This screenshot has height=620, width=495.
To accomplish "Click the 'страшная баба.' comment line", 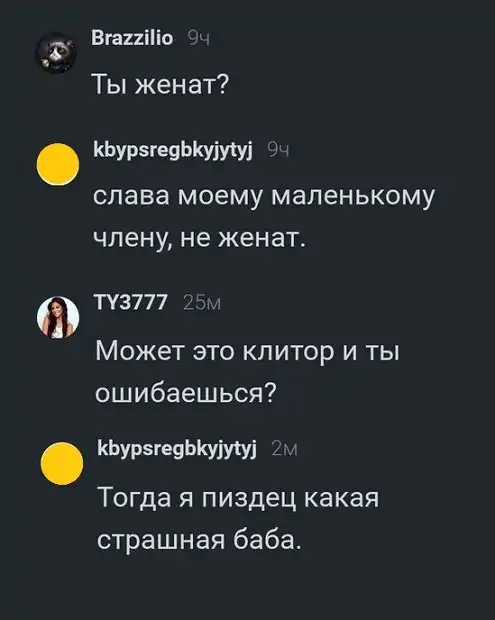I will click(200, 539).
